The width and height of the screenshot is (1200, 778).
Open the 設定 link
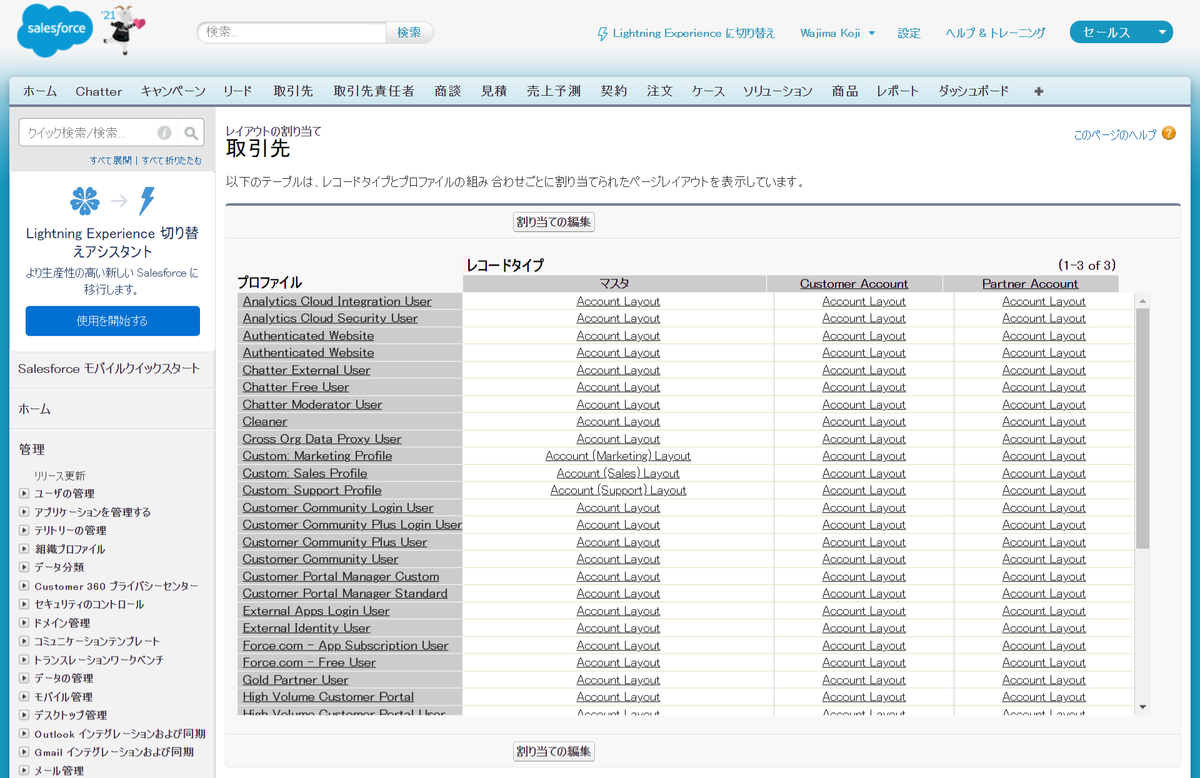tap(909, 33)
